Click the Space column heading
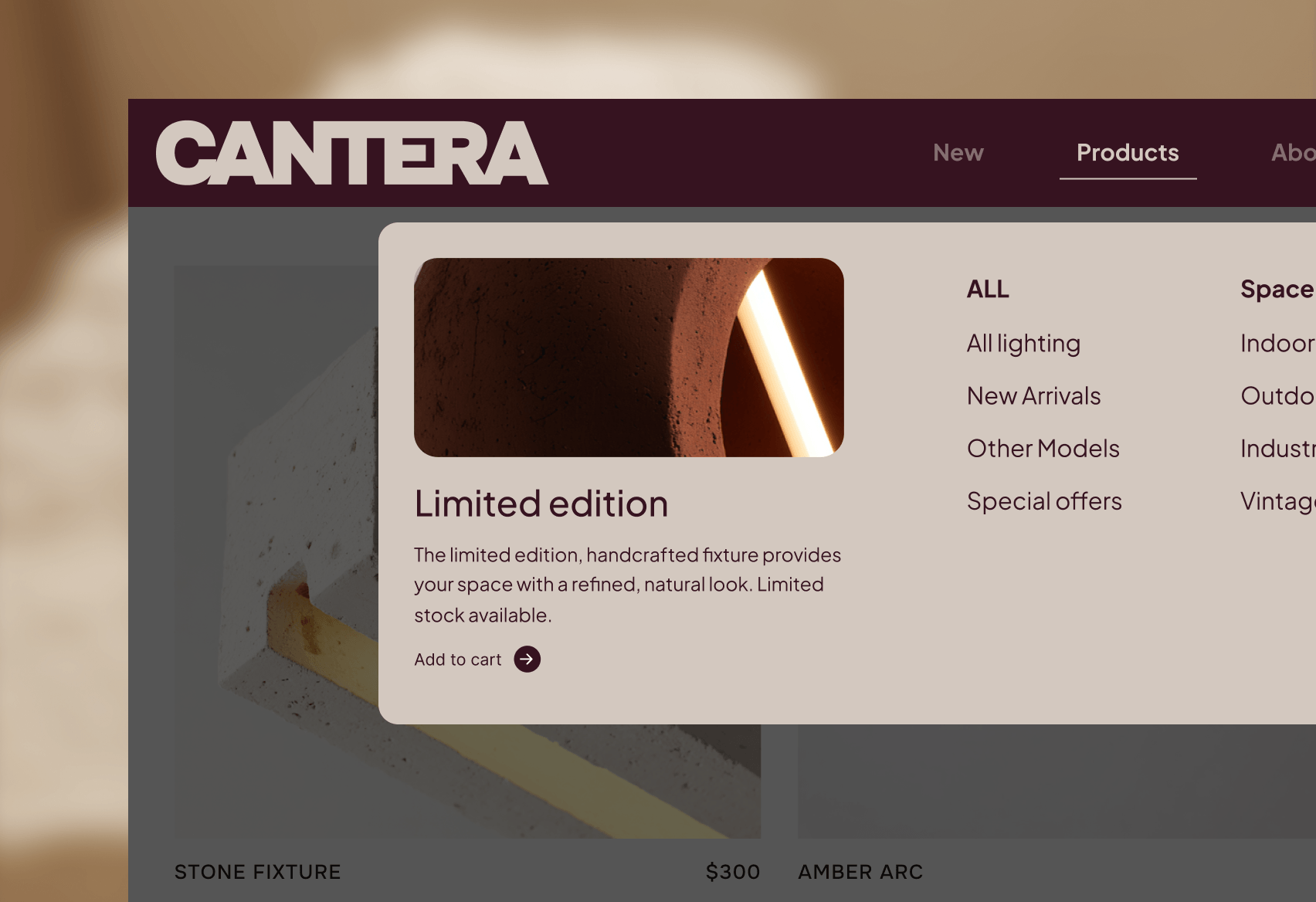1316x902 pixels. [1278, 290]
